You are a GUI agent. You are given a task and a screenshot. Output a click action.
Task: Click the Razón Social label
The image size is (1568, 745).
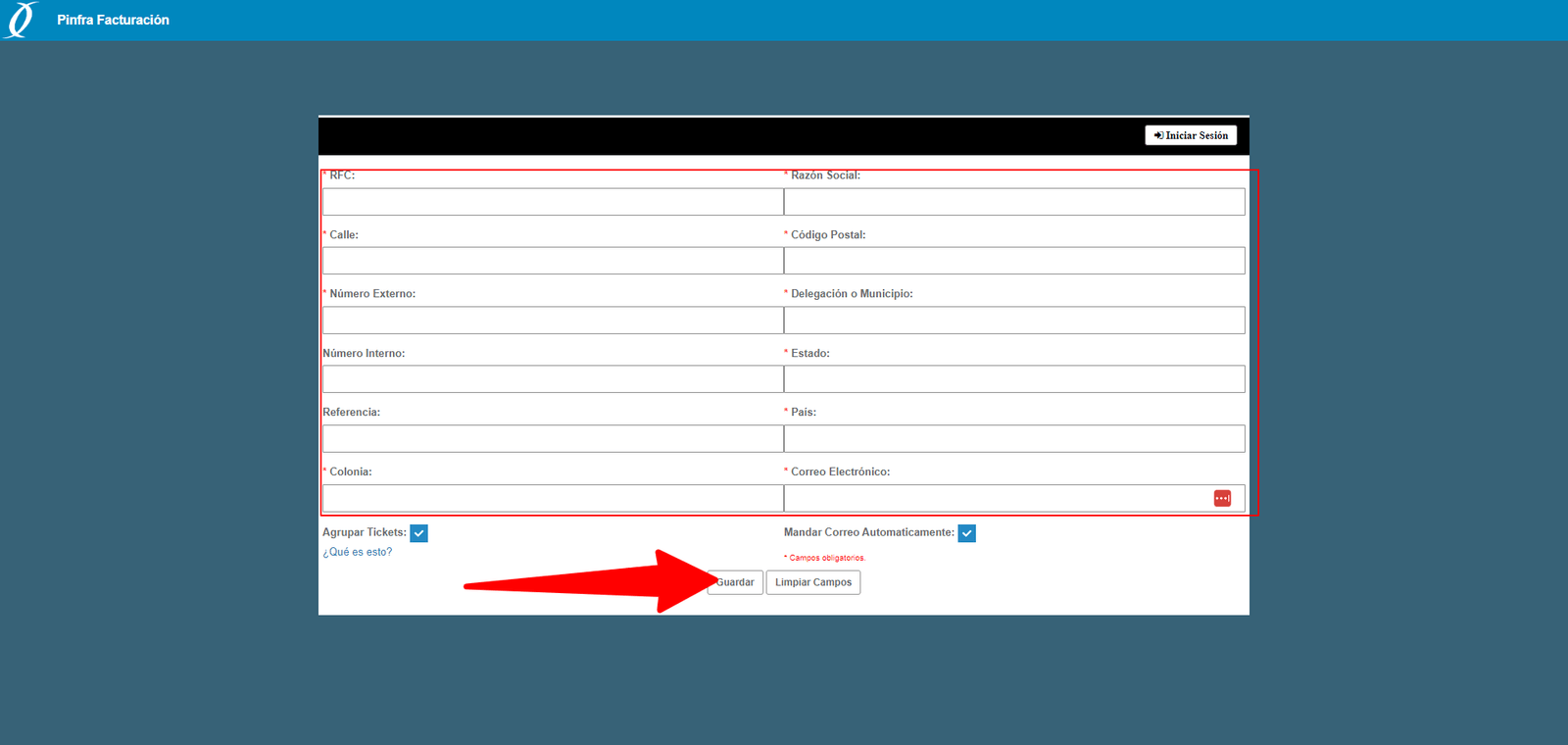click(826, 175)
